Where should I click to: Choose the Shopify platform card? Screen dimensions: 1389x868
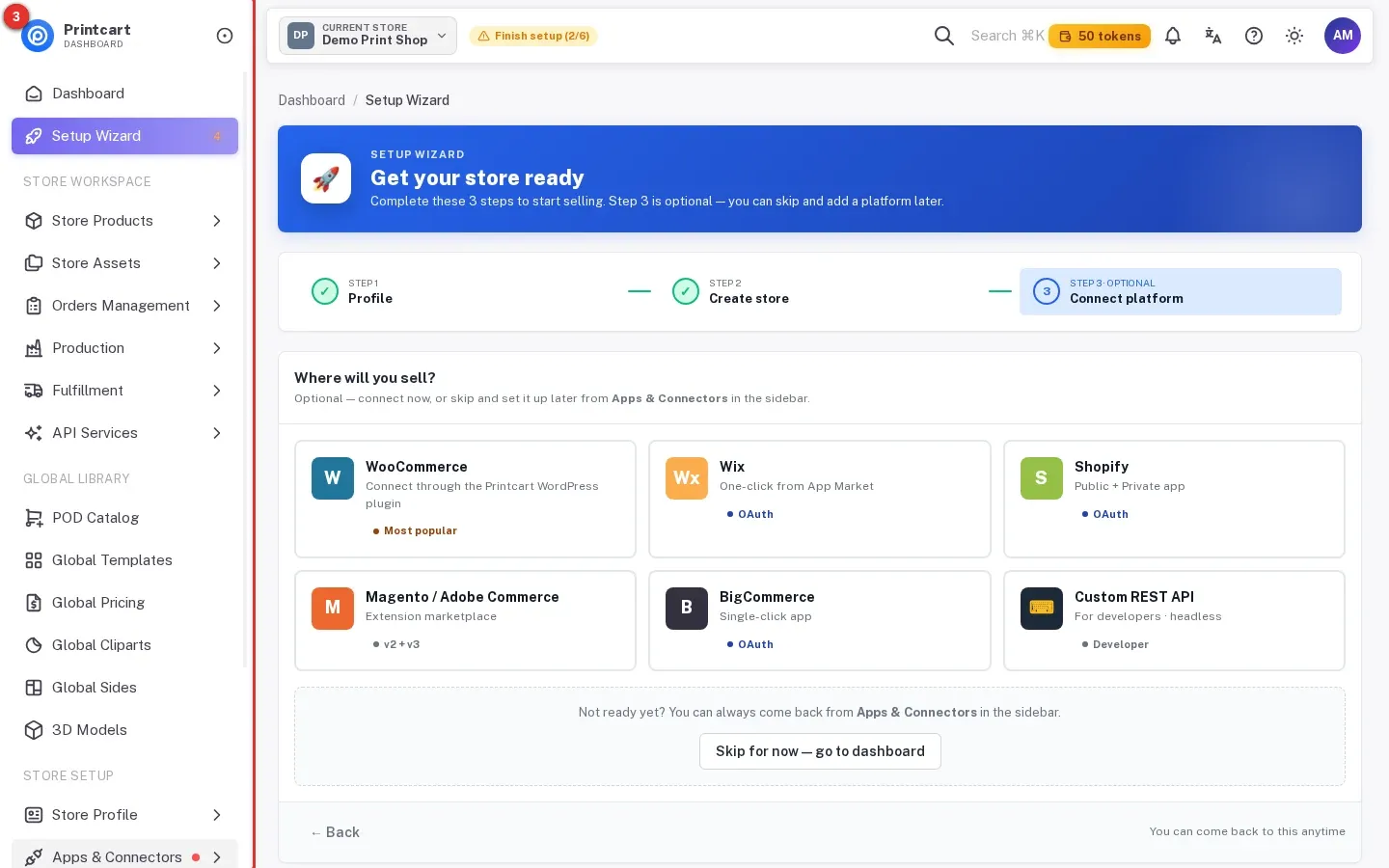(1174, 499)
